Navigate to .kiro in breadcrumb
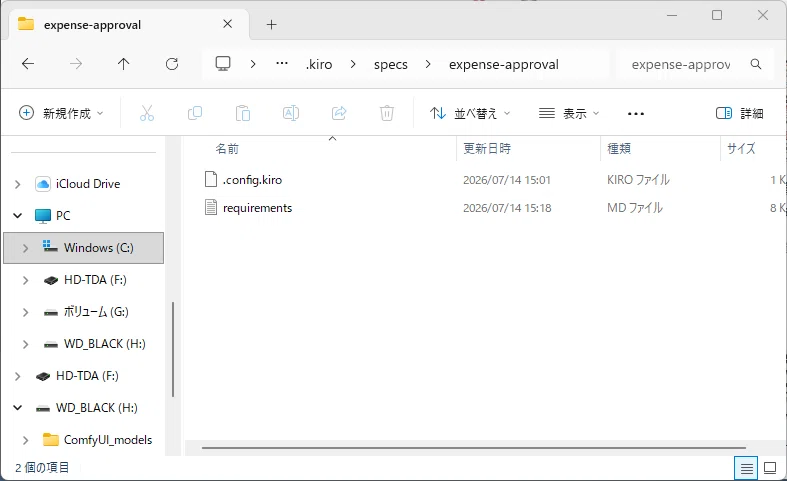 coord(319,64)
